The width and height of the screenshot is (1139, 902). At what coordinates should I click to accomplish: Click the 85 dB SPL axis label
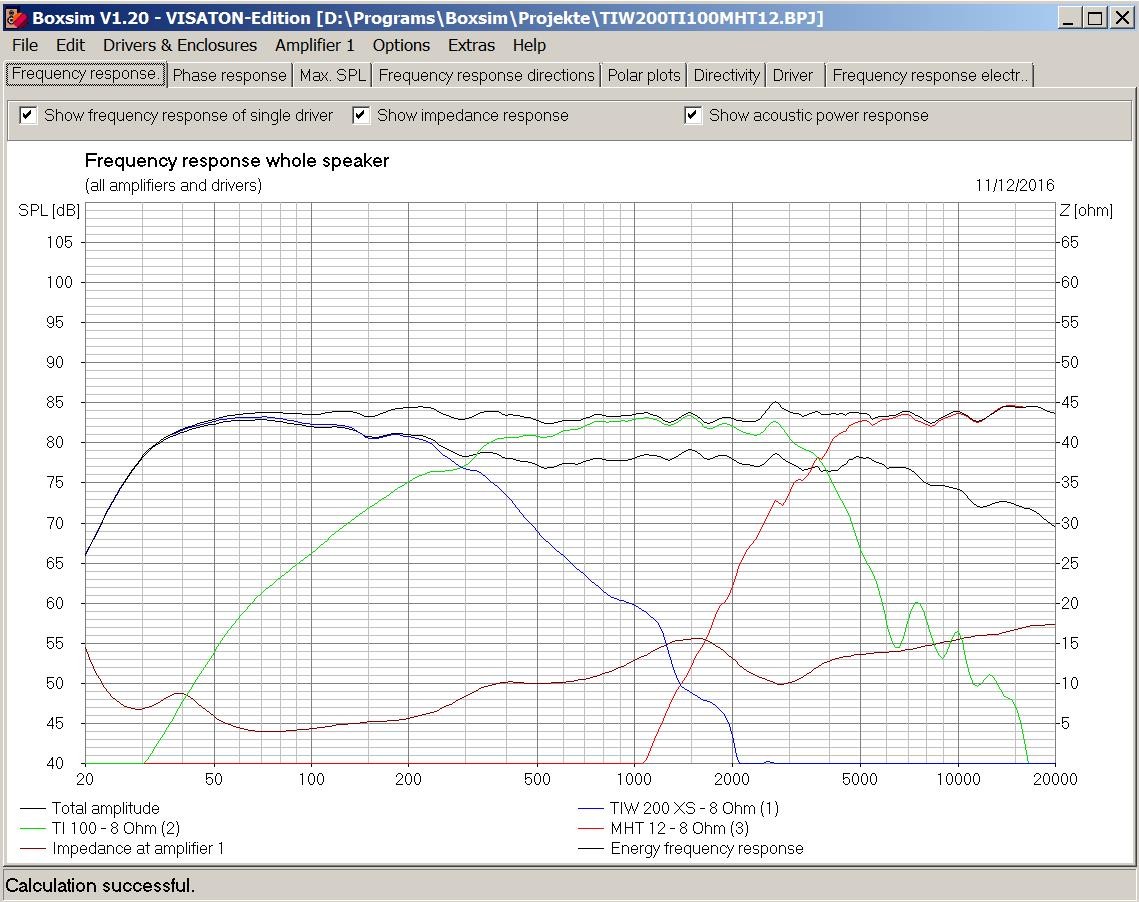(x=55, y=402)
